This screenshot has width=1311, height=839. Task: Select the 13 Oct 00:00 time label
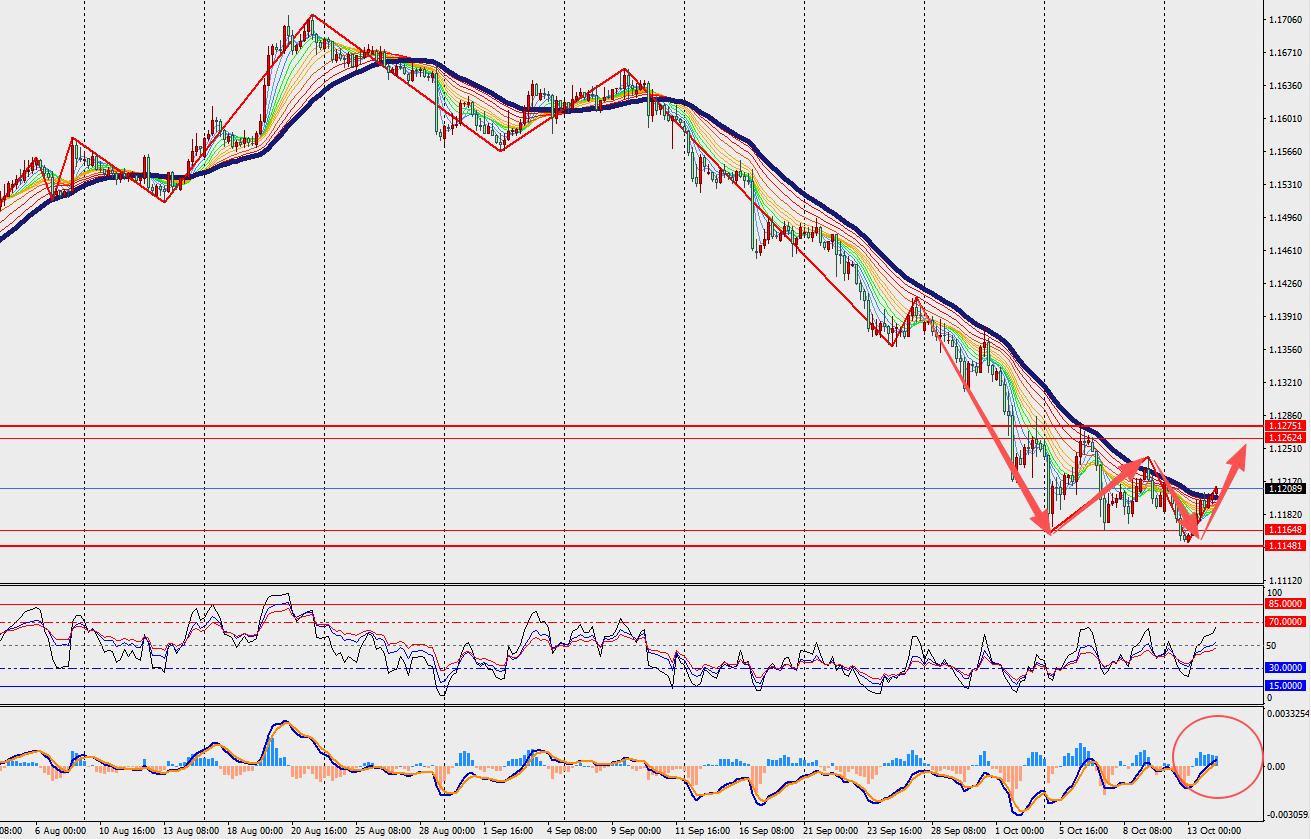click(x=1216, y=831)
